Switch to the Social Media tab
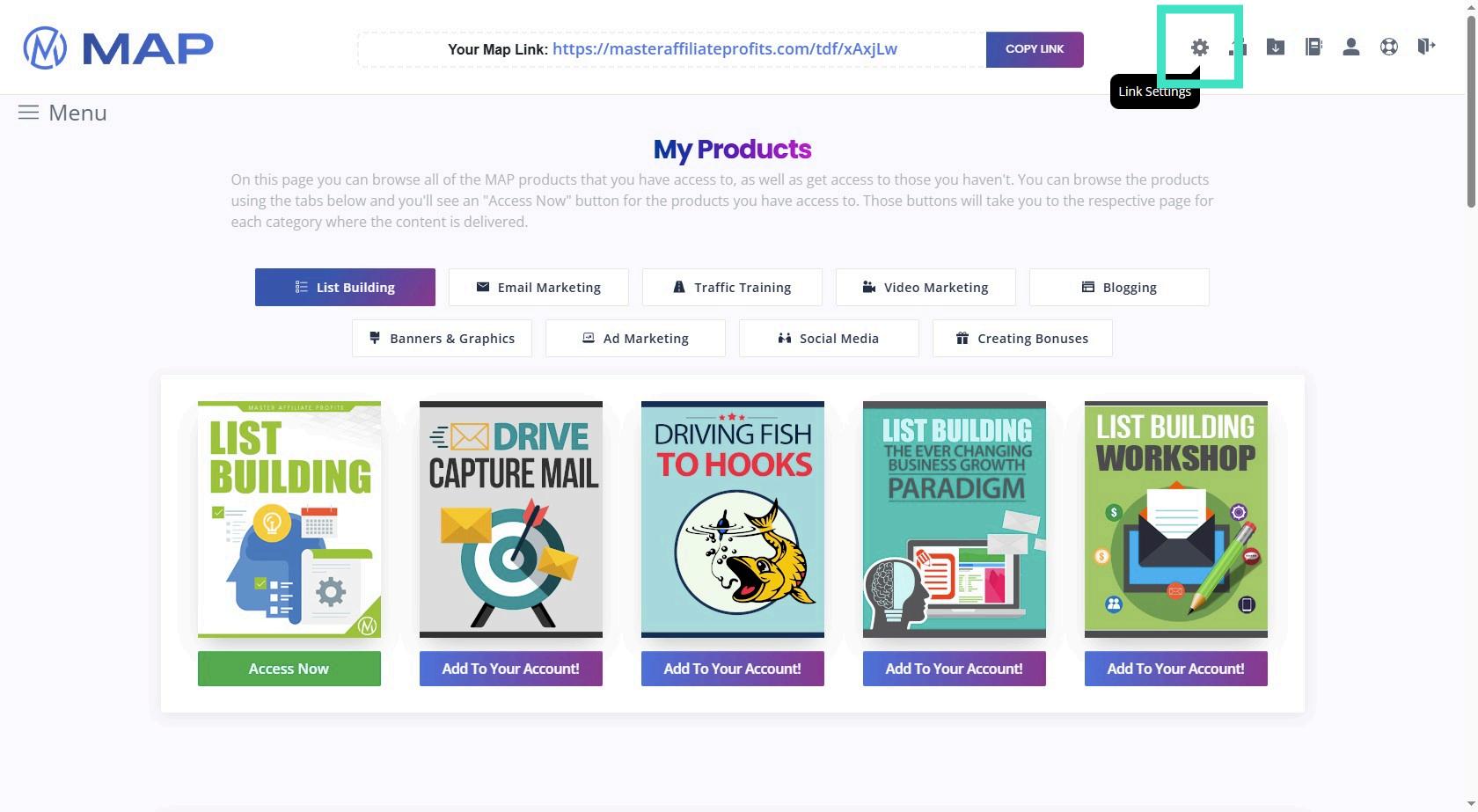 (x=829, y=338)
